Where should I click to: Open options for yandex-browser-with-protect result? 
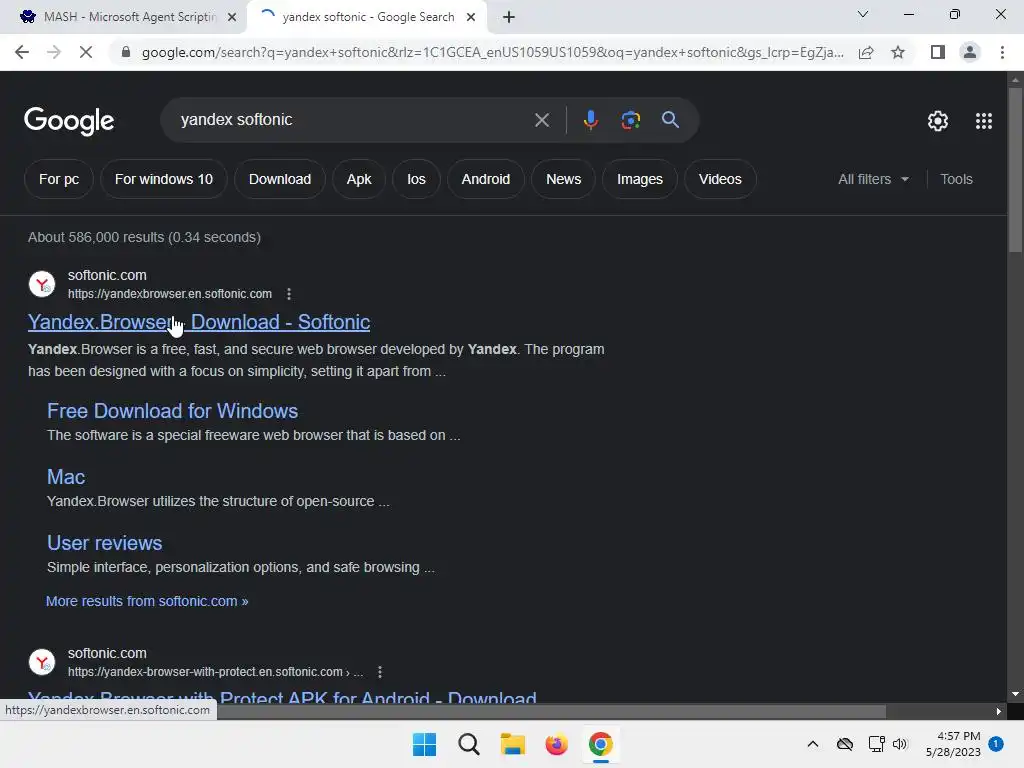coord(379,671)
